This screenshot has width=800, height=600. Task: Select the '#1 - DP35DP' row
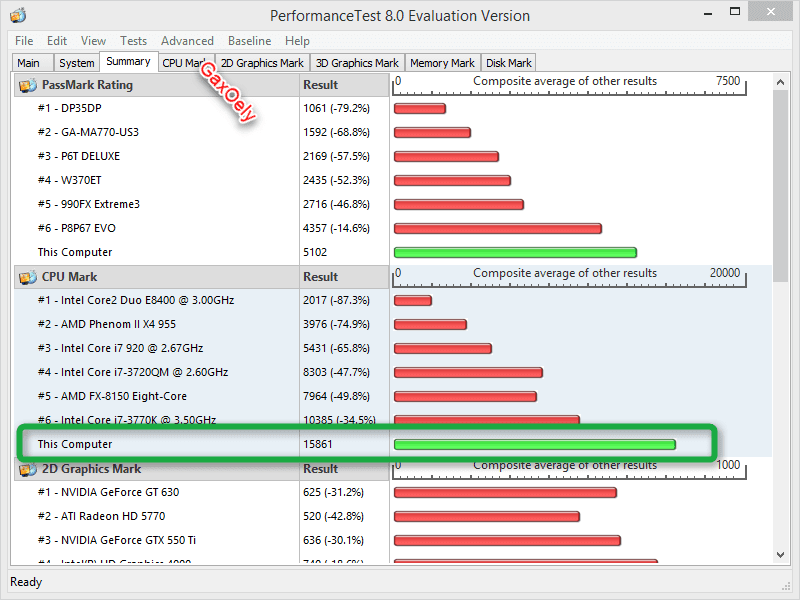393,108
